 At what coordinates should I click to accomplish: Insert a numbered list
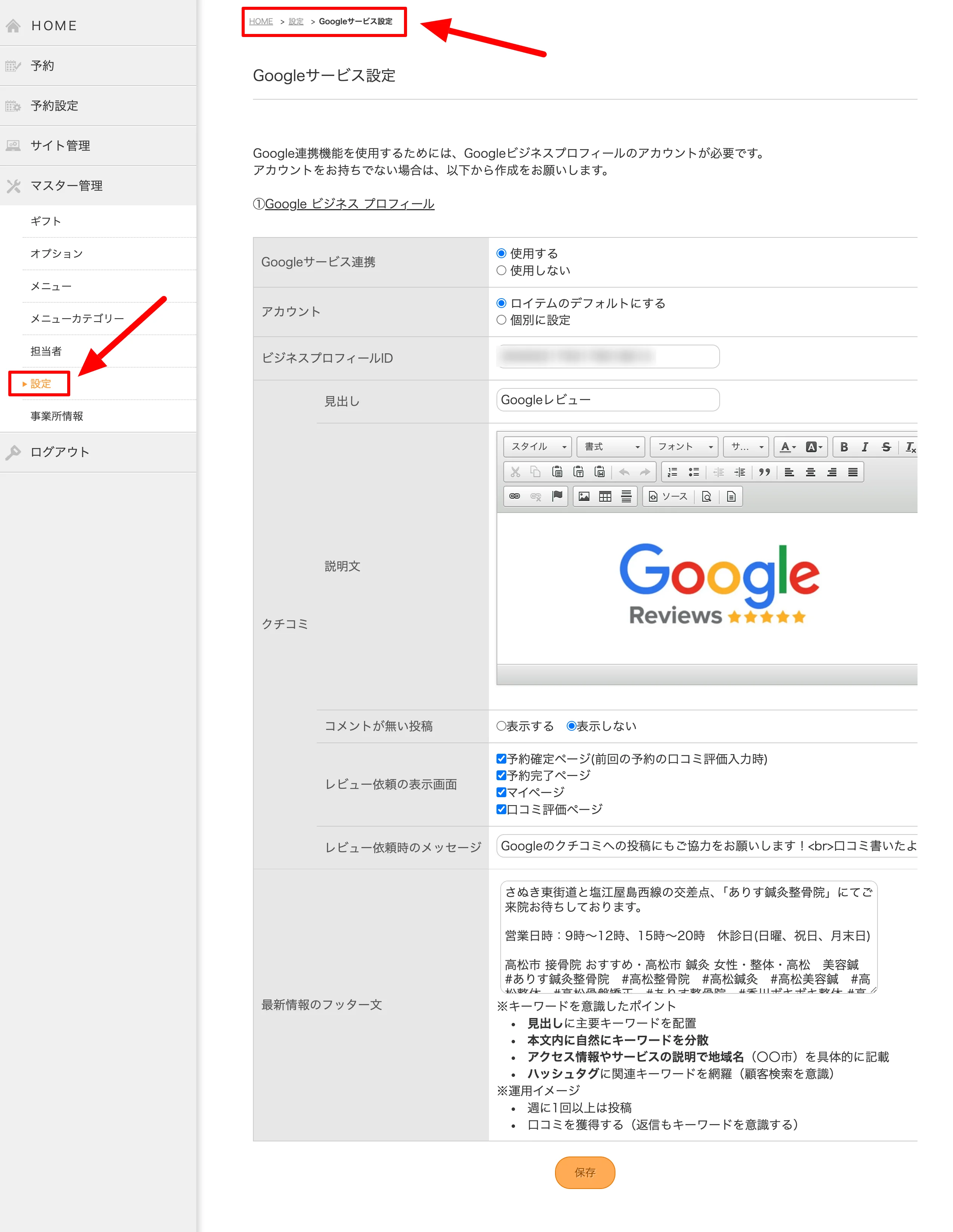(672, 471)
